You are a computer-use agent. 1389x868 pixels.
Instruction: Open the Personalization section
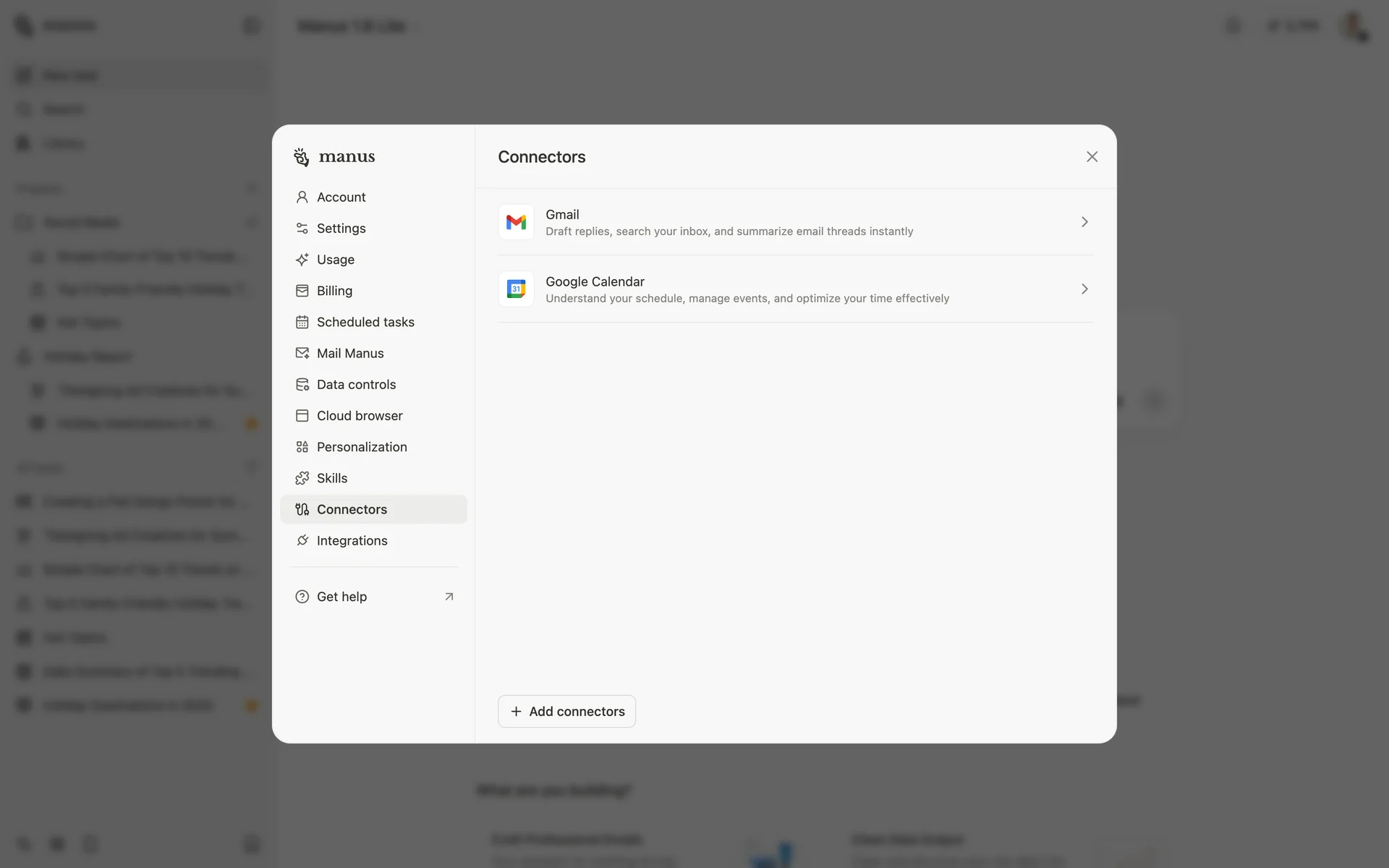pos(361,447)
